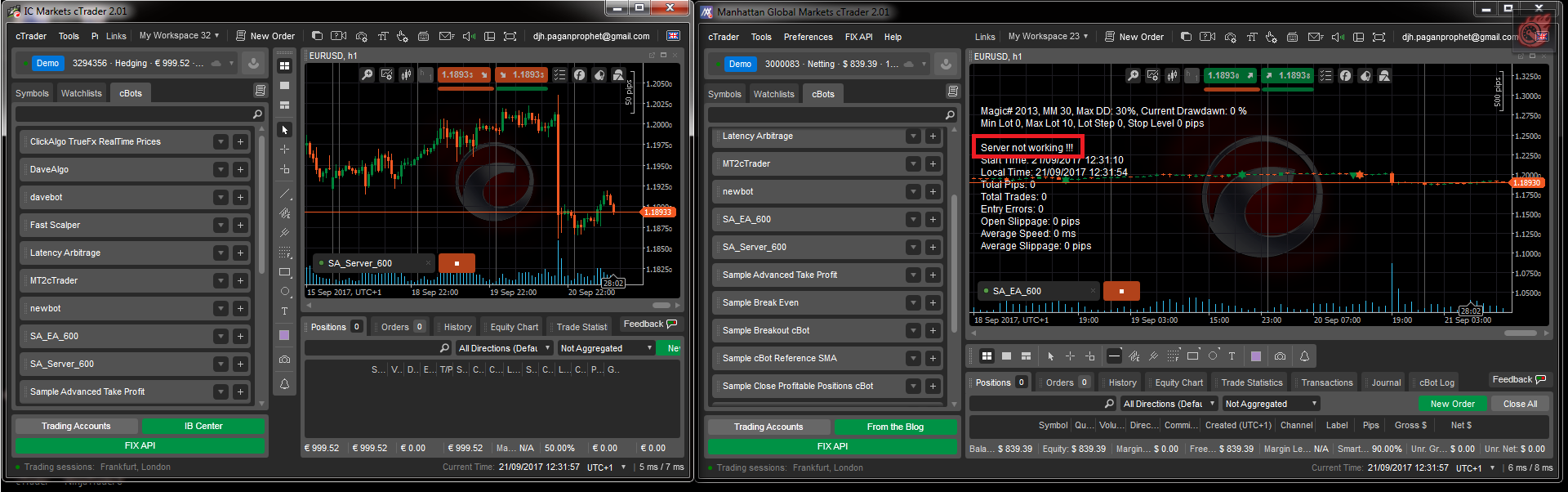This screenshot has height=492, width=1568.
Task: Select horizontal line tool in Manhattan drawing toolbar
Action: 1114,356
